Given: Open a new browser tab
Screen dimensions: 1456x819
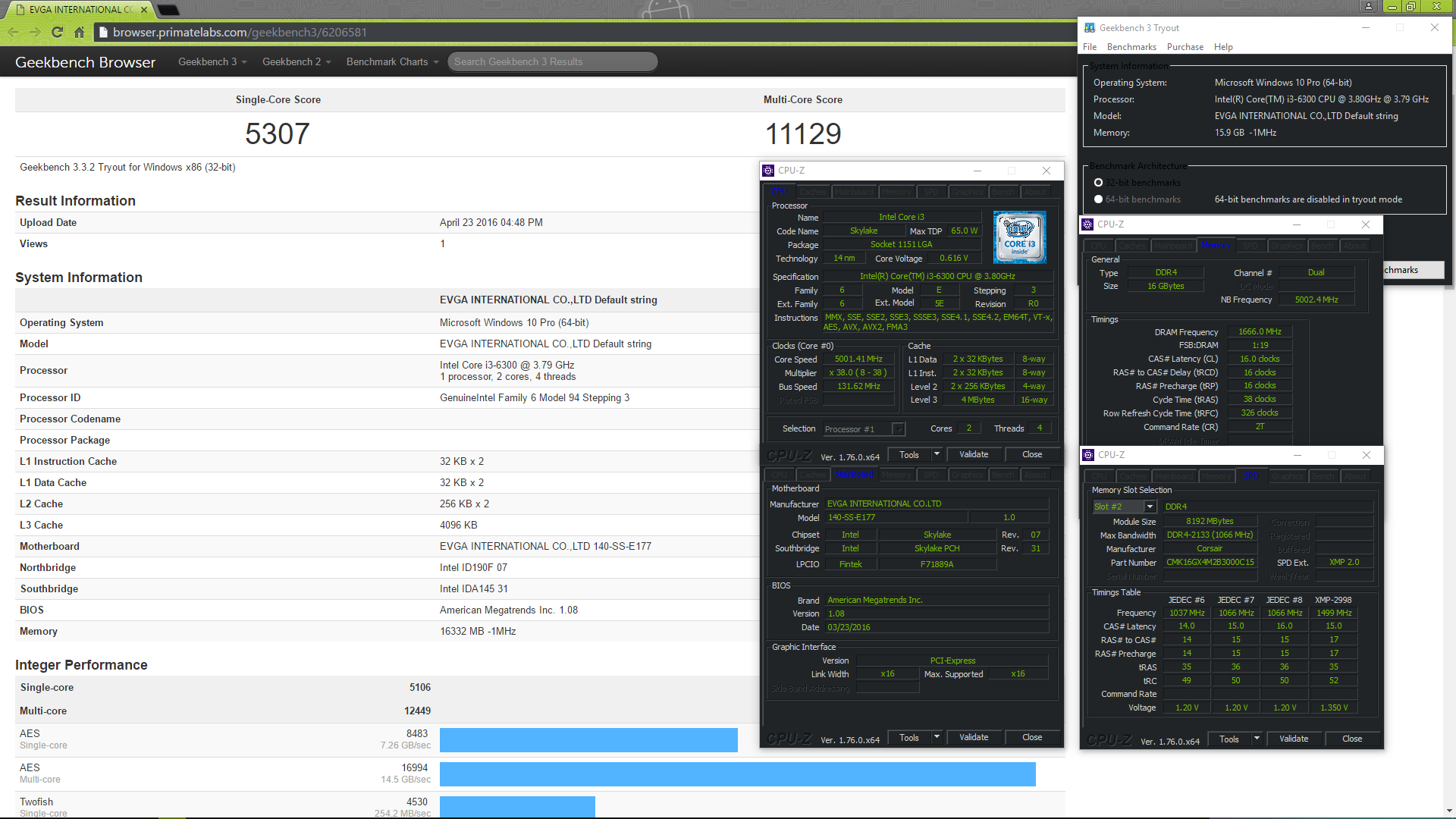Looking at the screenshot, I should pos(168,10).
